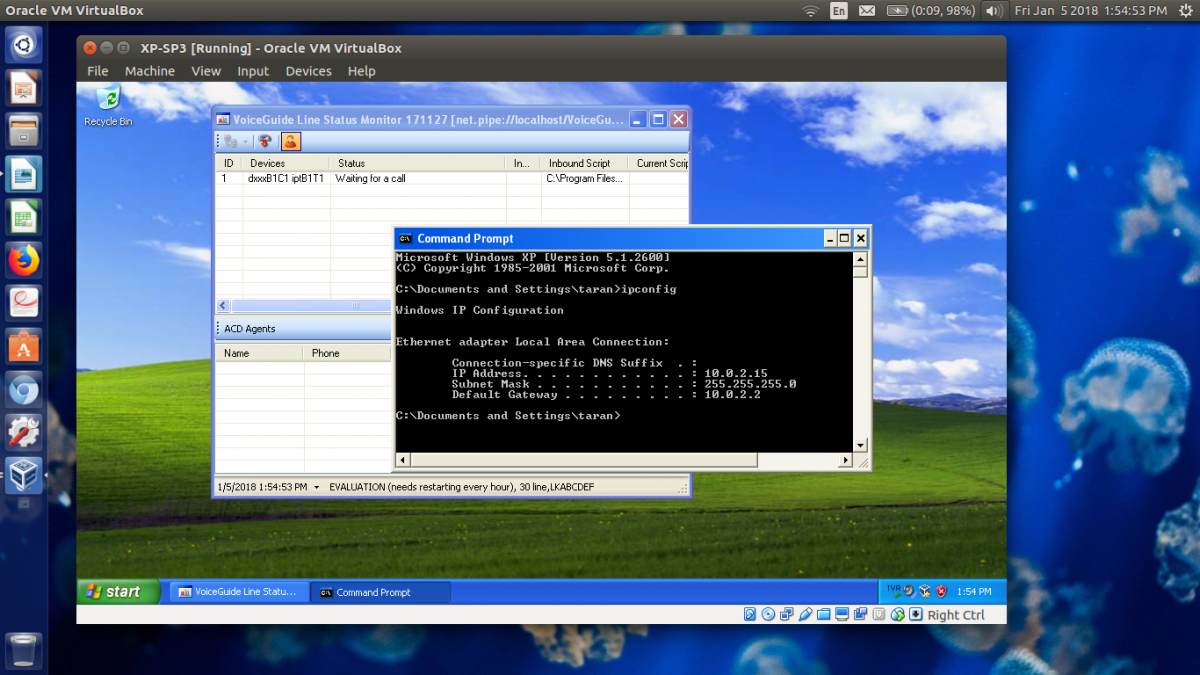This screenshot has height=675, width=1200.
Task: Click the VirtualBox mouse integration indicator icon
Action: (x=897, y=614)
